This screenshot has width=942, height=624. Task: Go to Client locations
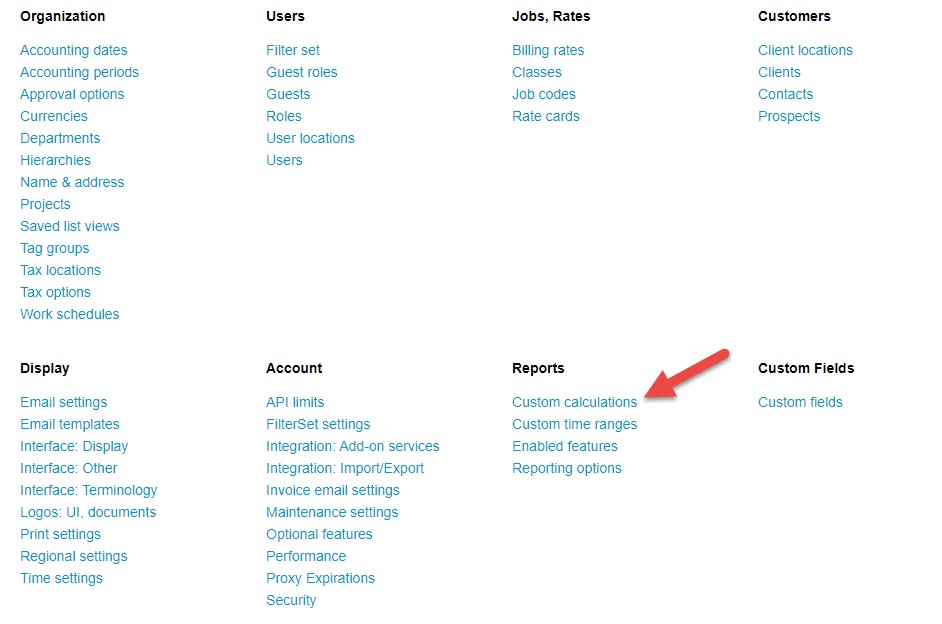coord(805,50)
